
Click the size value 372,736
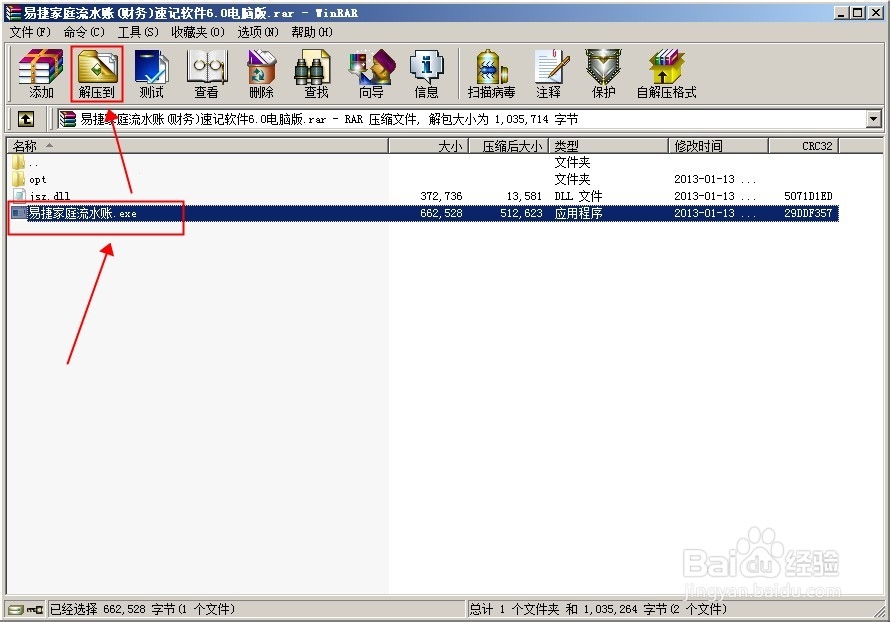click(441, 196)
